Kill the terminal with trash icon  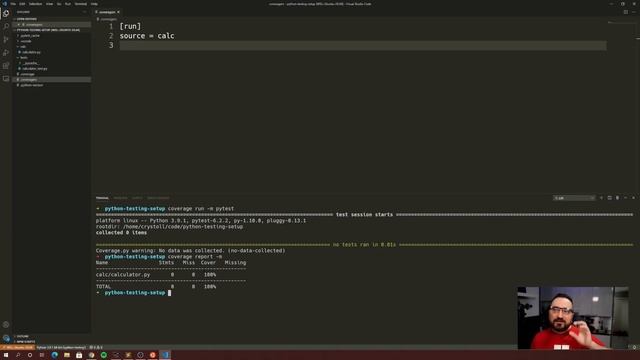pyautogui.click(x=617, y=198)
